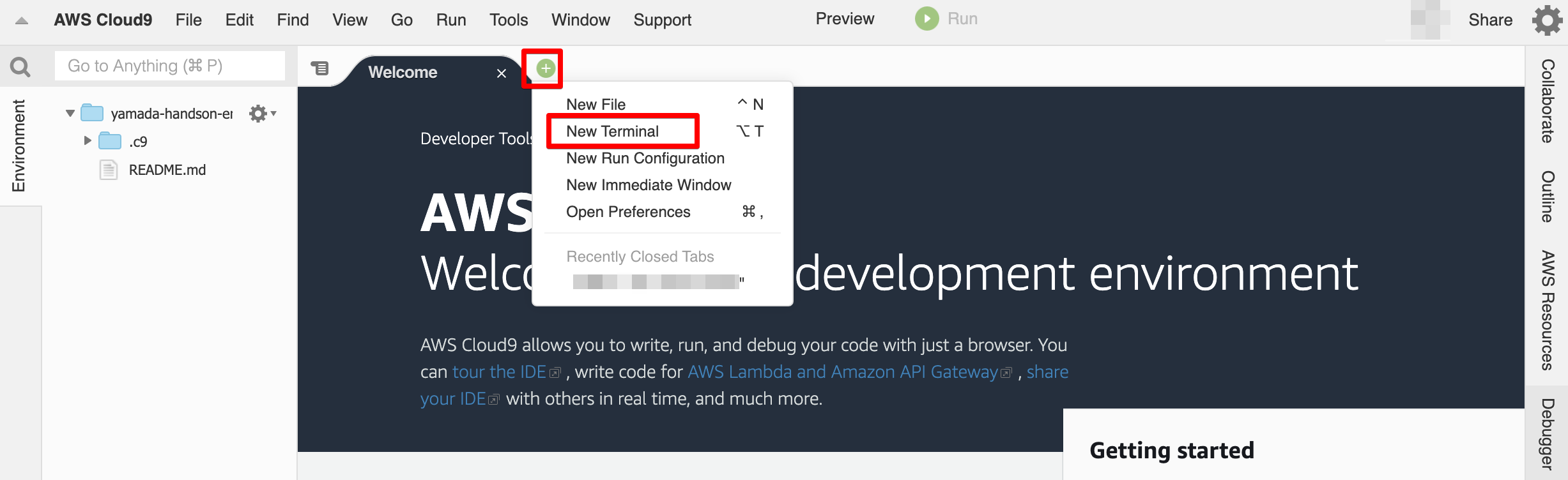Select New Run Configuration
Screen dimensions: 1568x480
tap(663, 158)
